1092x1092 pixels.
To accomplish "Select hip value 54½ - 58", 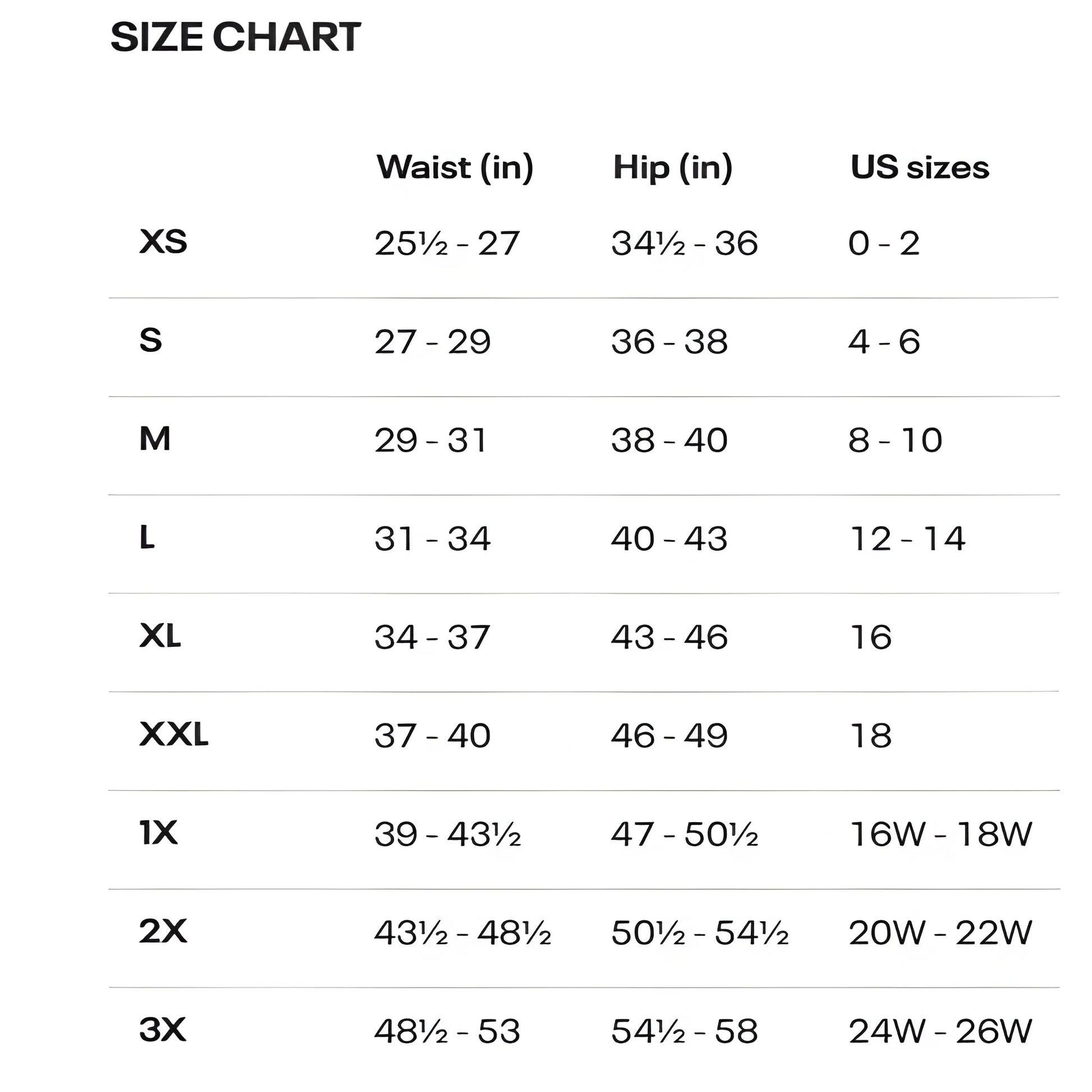I will 685,1031.
